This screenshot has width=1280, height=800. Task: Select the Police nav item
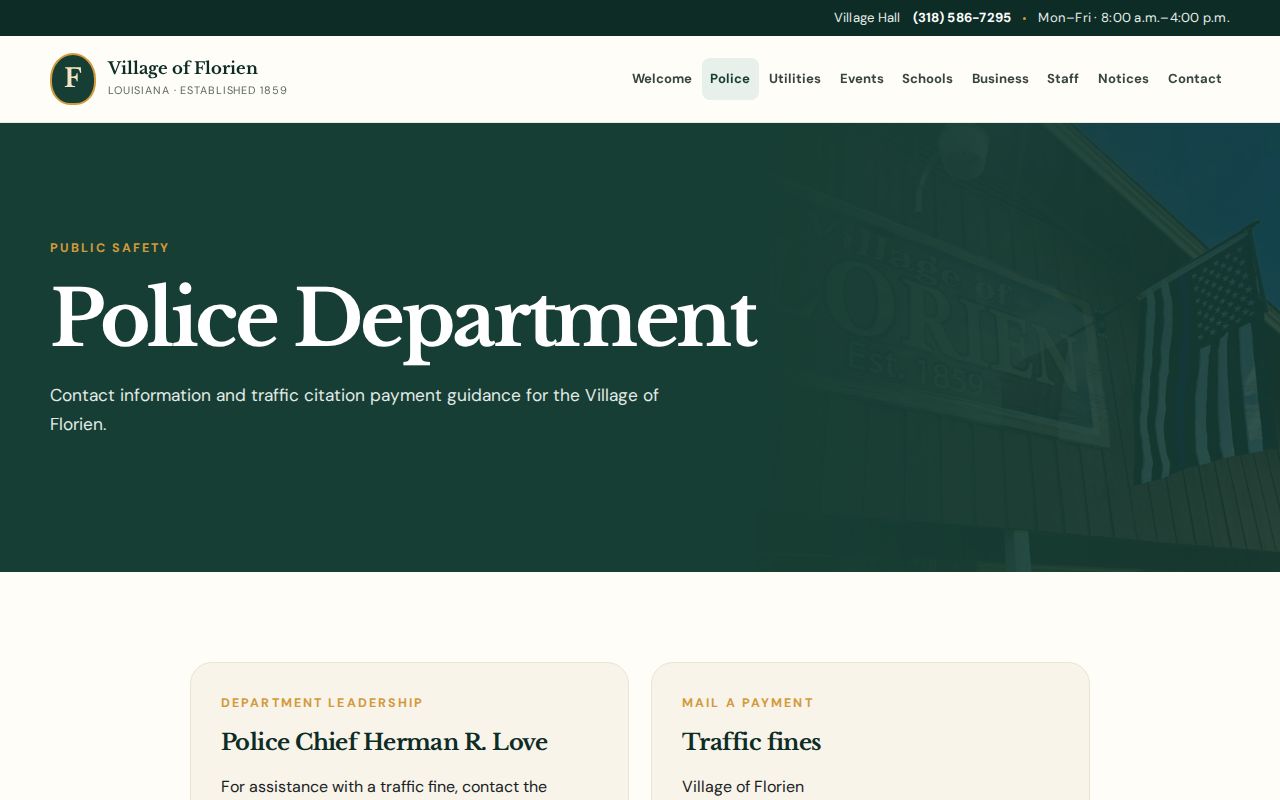(730, 79)
